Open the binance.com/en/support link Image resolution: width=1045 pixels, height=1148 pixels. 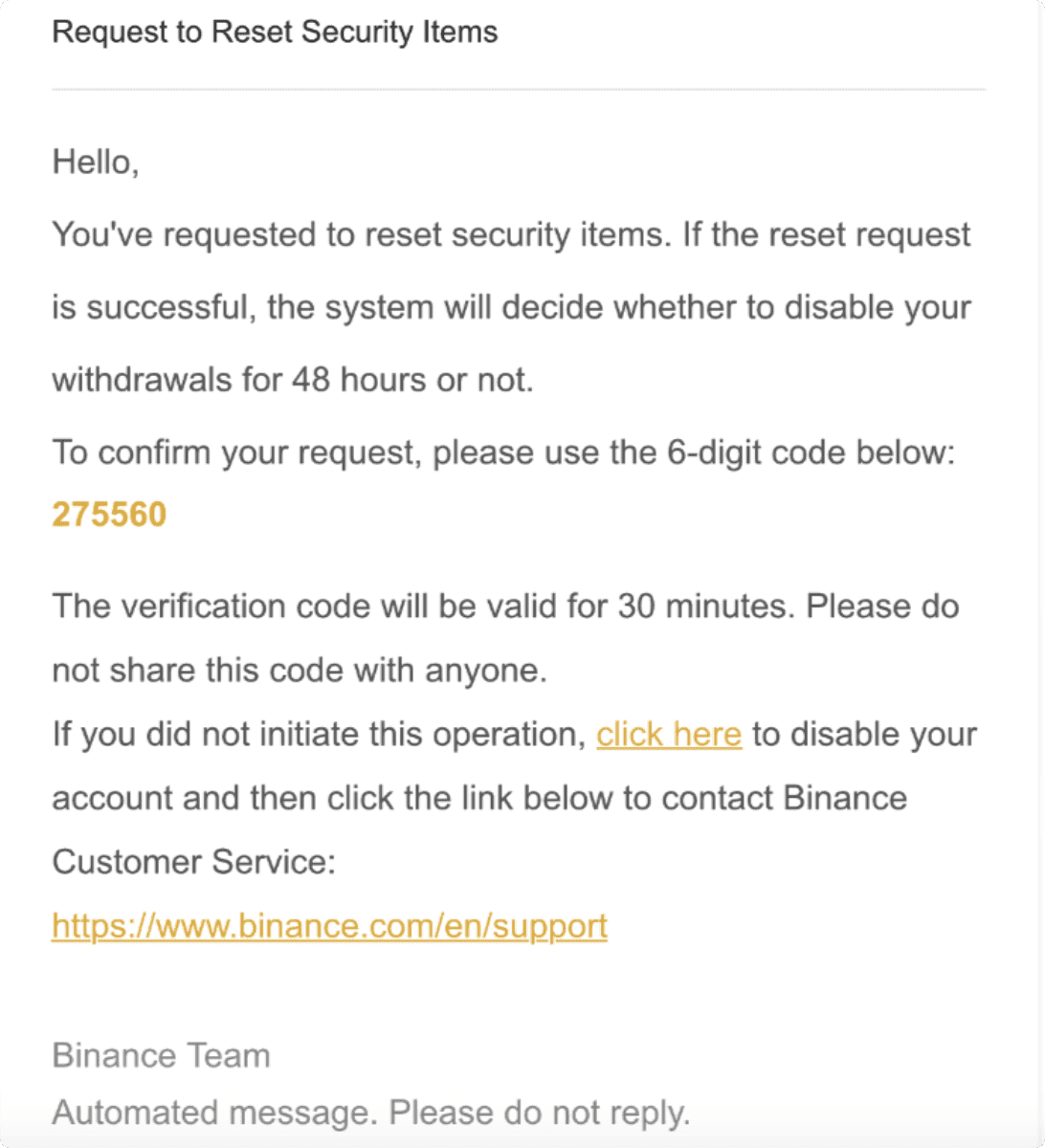coord(329,926)
